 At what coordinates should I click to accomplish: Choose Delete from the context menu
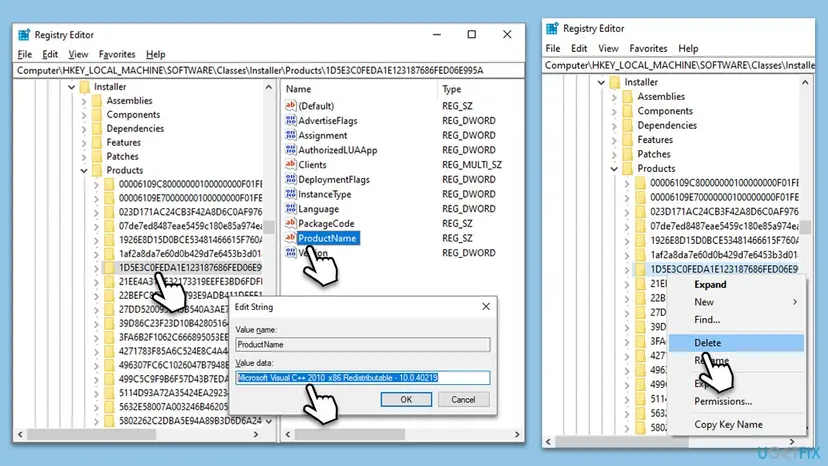pos(736,342)
